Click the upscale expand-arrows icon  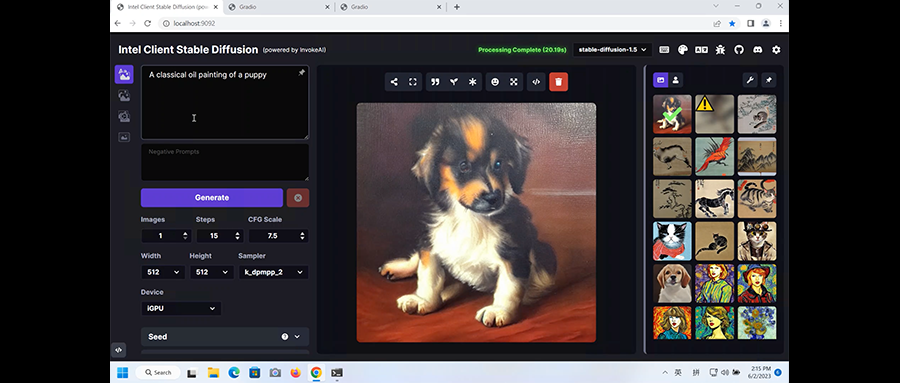coord(514,82)
